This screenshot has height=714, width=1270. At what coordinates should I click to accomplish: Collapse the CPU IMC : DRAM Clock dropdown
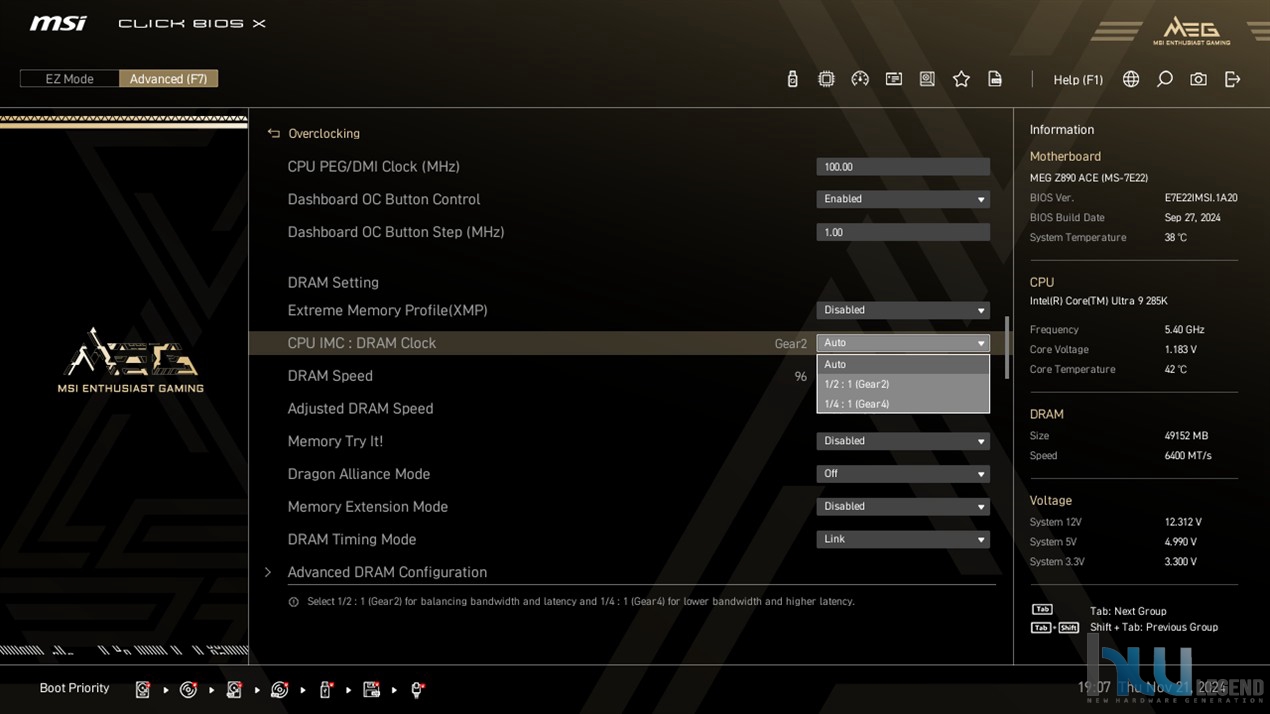903,343
